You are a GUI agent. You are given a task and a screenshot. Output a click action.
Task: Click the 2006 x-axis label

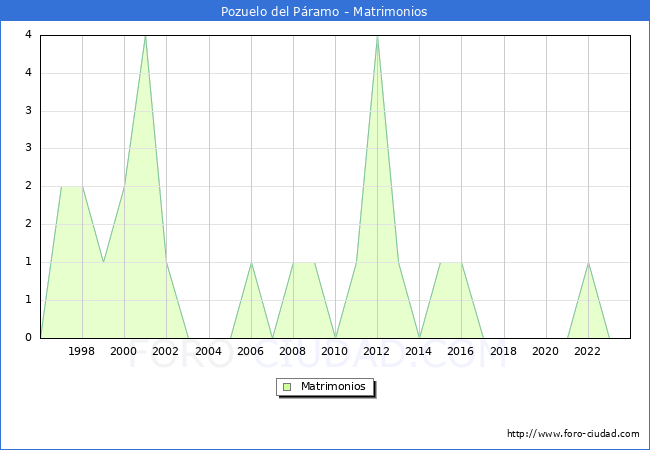pos(250,351)
